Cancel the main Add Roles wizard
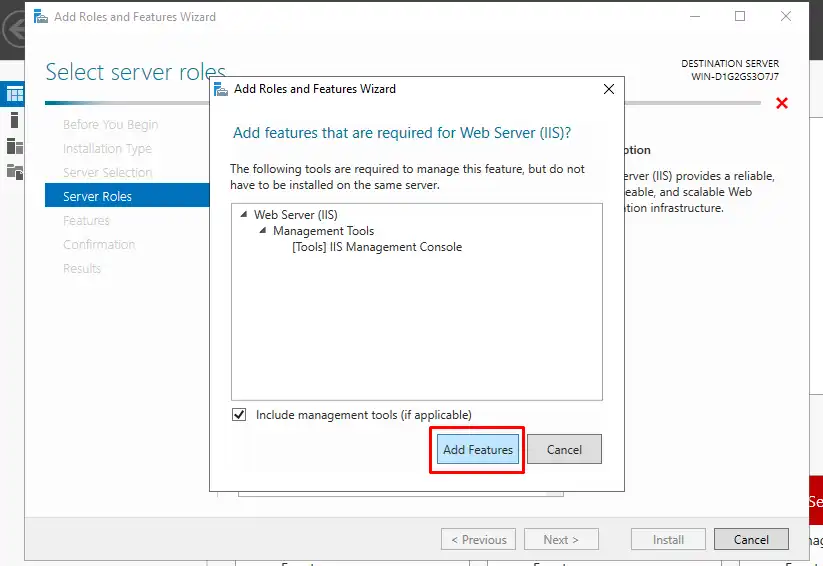 (x=751, y=539)
